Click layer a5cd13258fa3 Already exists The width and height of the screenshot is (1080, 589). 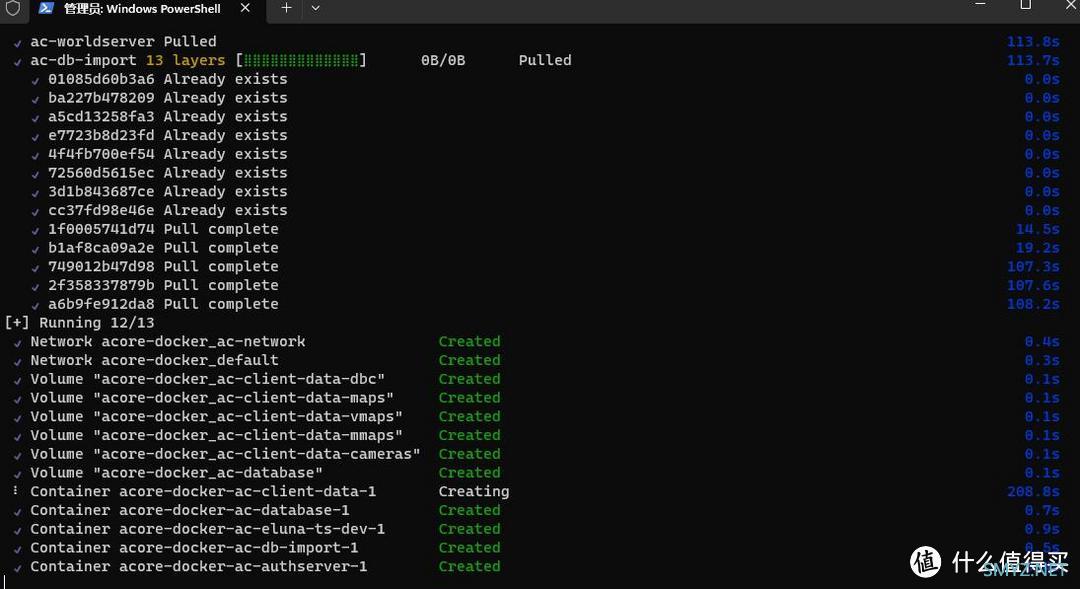(x=167, y=116)
